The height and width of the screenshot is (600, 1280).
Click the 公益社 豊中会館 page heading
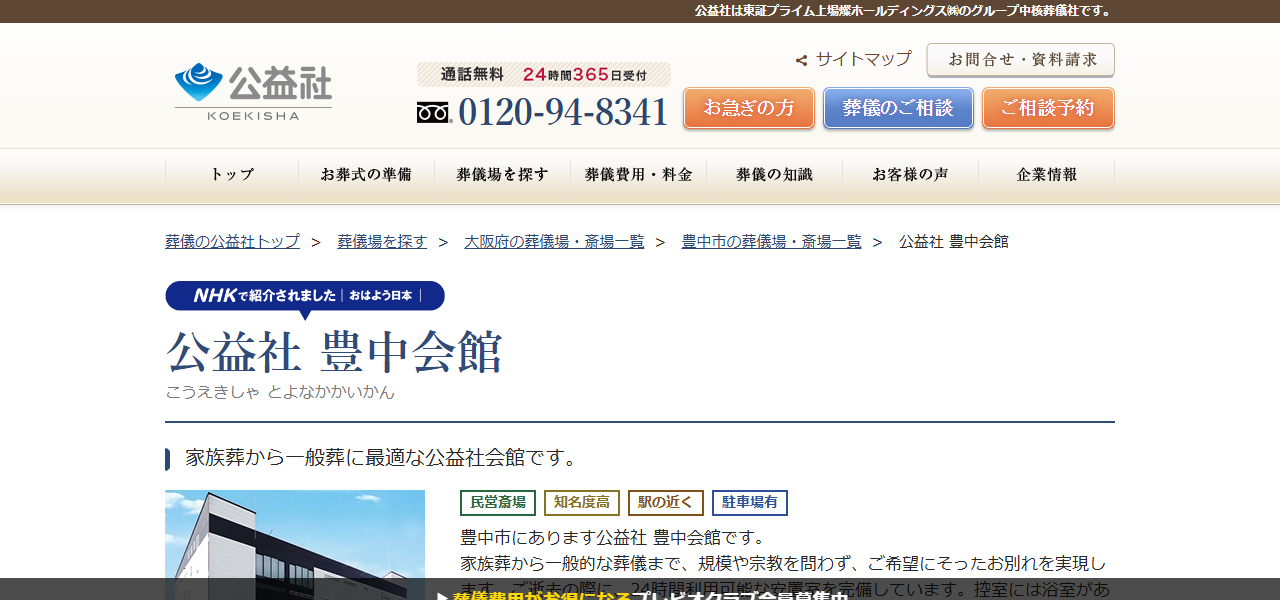coord(334,352)
